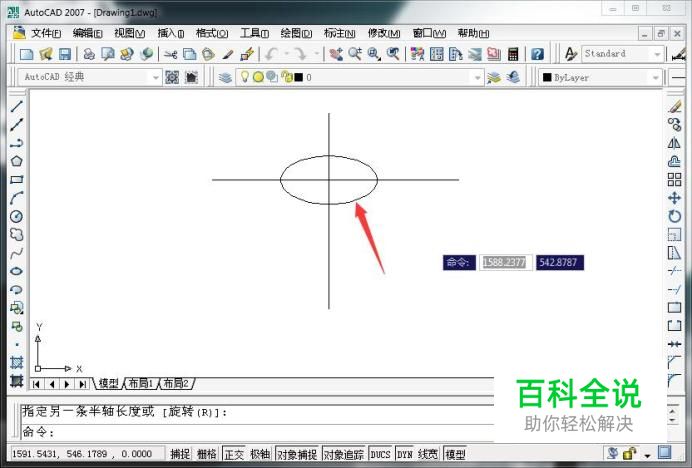Open the 文件(F) menu
Screen dimensions: 692x468
(x=46, y=33)
